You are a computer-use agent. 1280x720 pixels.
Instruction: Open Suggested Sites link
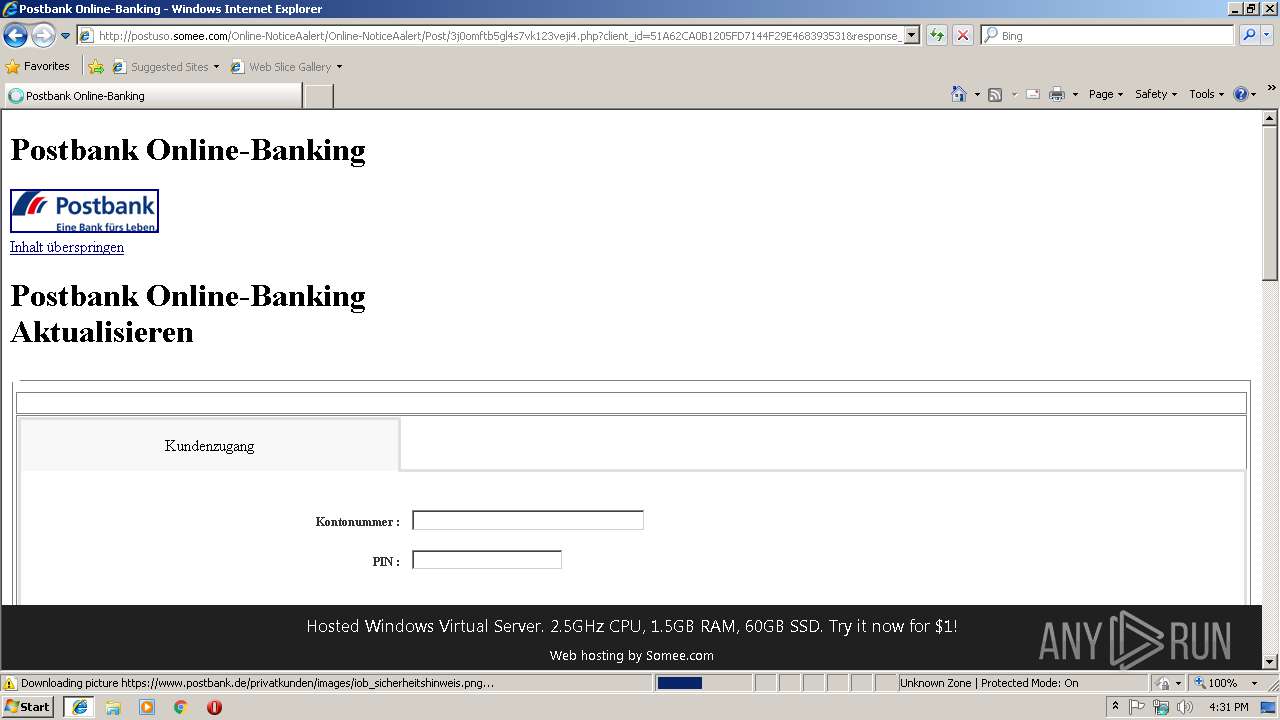point(165,67)
